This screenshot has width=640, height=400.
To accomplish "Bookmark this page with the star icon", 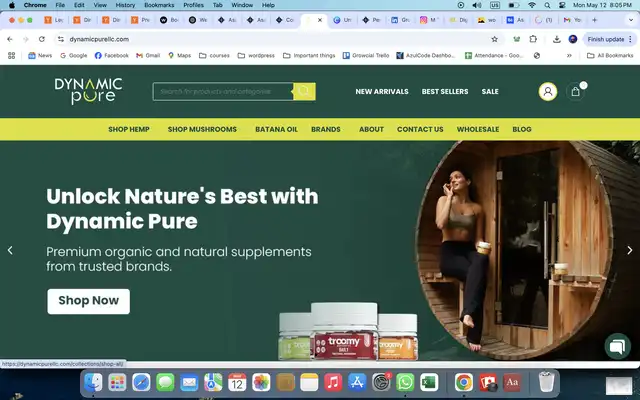I will click(494, 39).
